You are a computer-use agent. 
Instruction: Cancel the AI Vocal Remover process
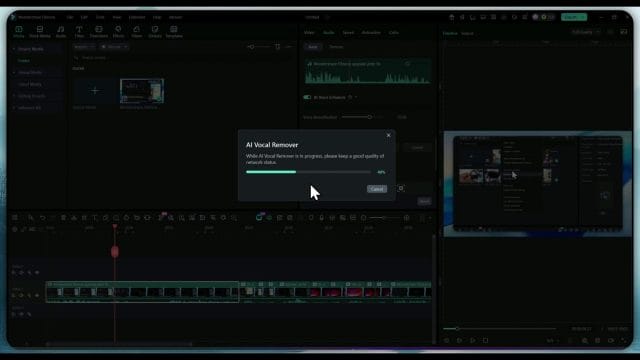pyautogui.click(x=377, y=189)
